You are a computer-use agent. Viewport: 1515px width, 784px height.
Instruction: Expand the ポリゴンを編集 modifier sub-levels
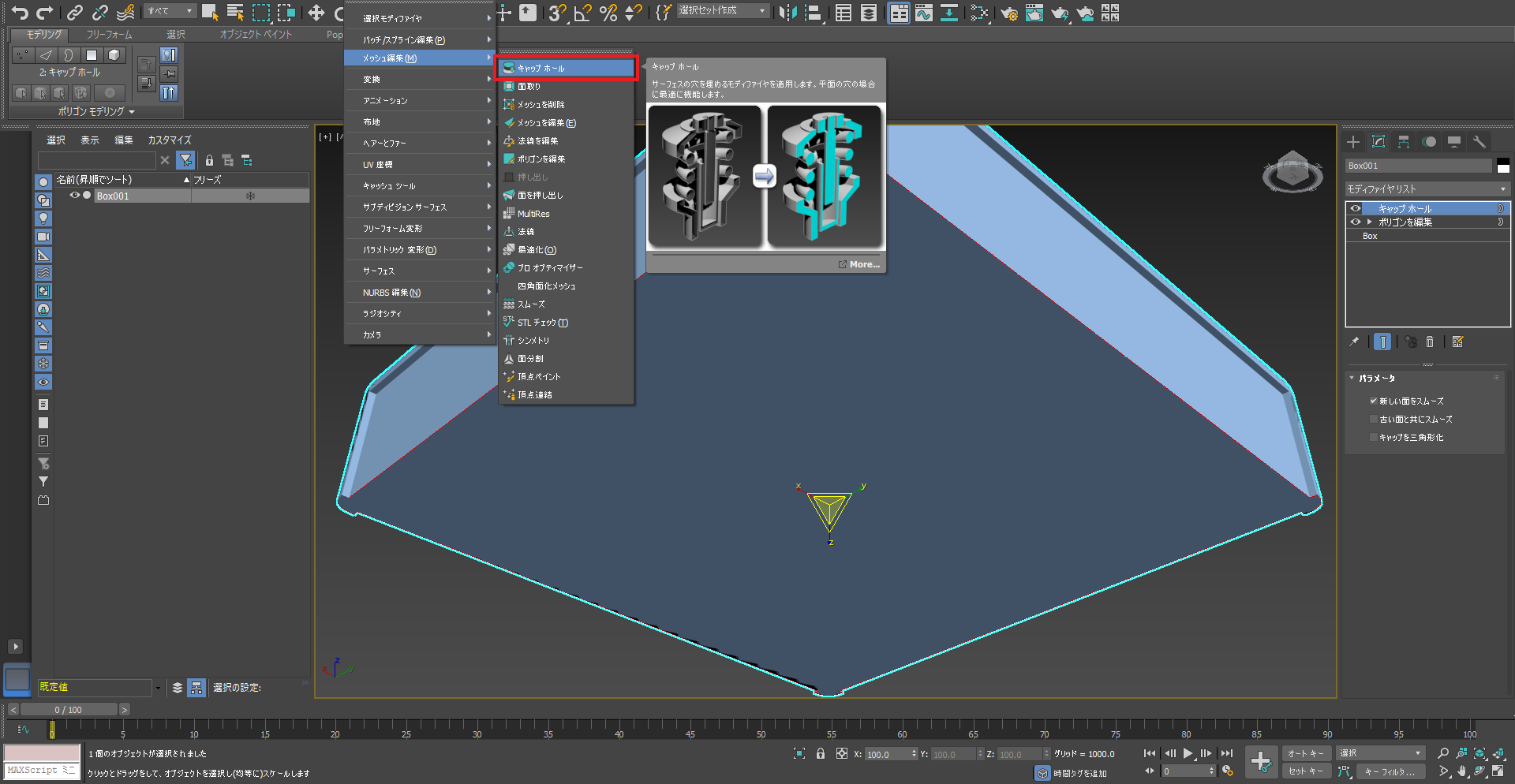point(1369,222)
